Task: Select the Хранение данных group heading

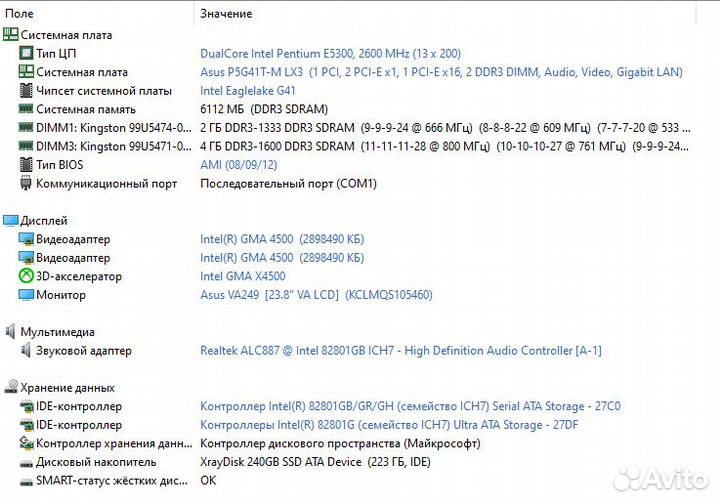Action: tap(68, 387)
